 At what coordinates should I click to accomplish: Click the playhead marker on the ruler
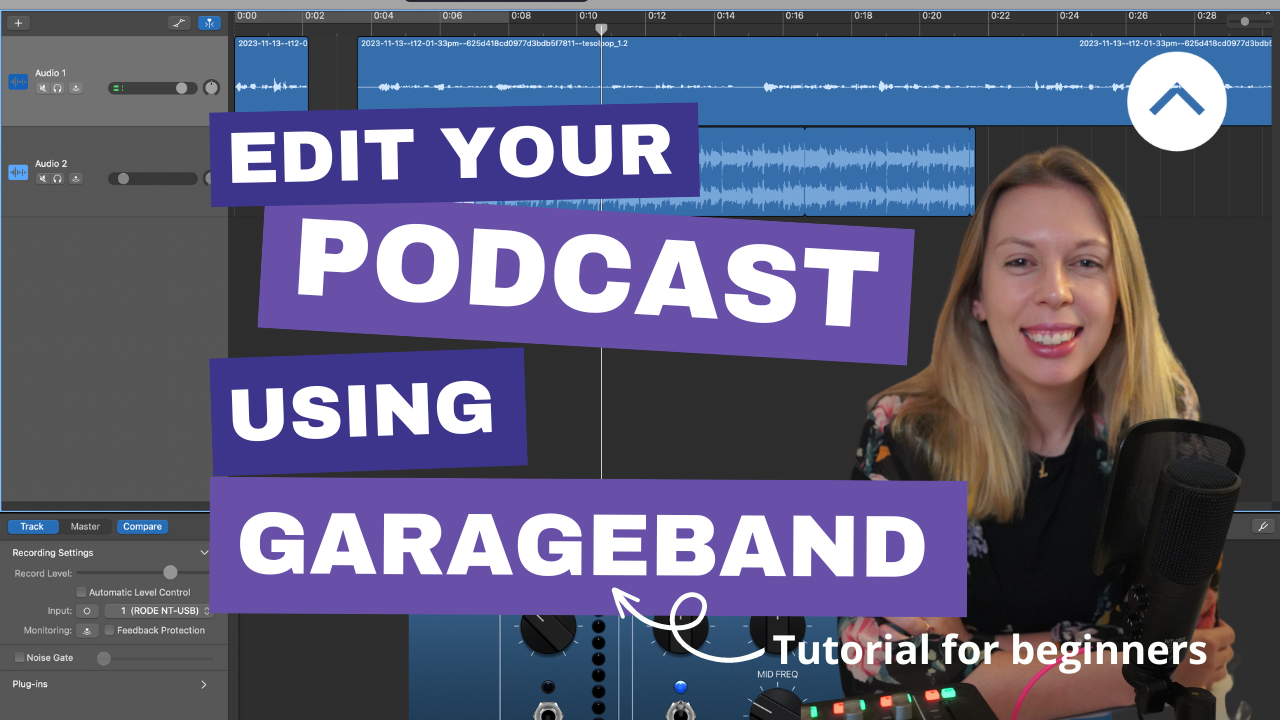tap(601, 29)
